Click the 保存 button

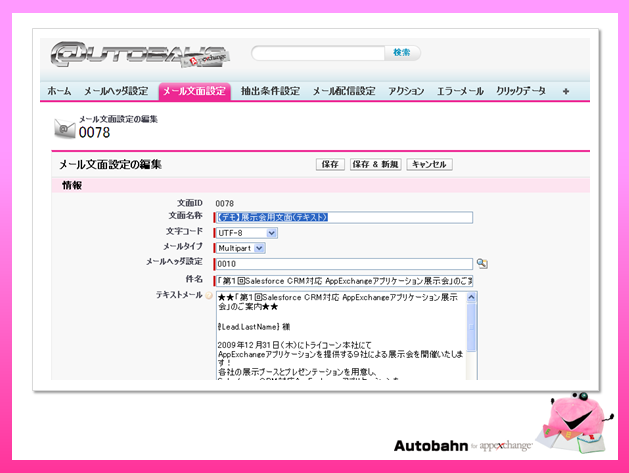(330, 164)
